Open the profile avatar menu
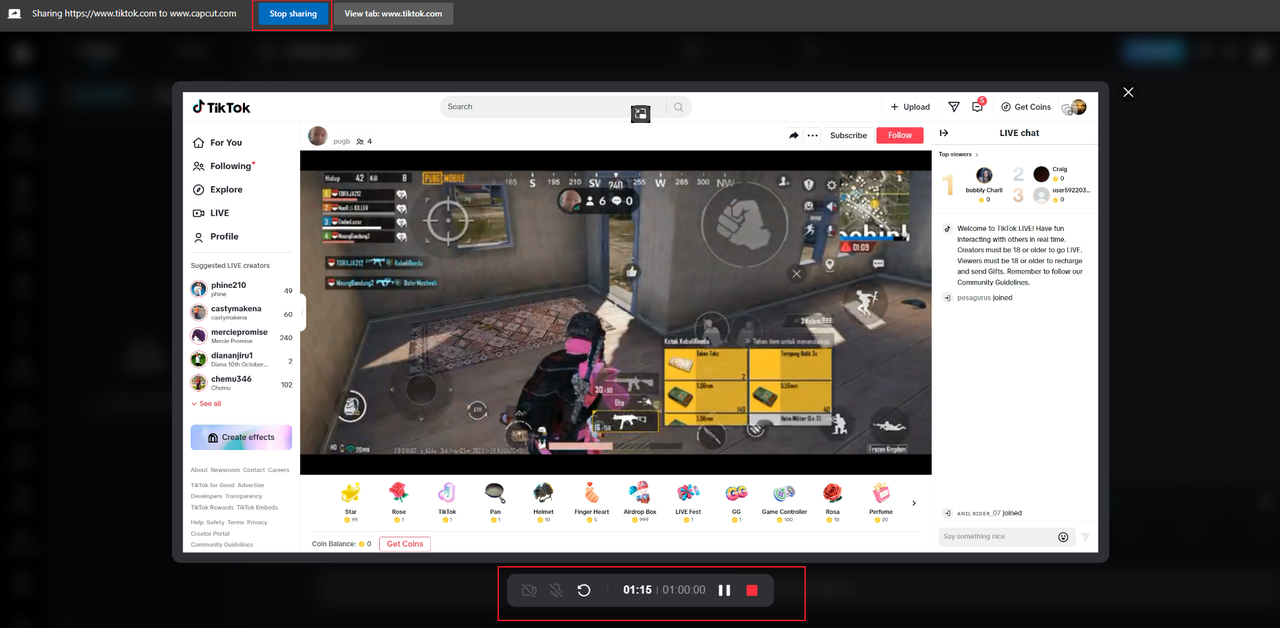The height and width of the screenshot is (628, 1280). click(x=1077, y=107)
